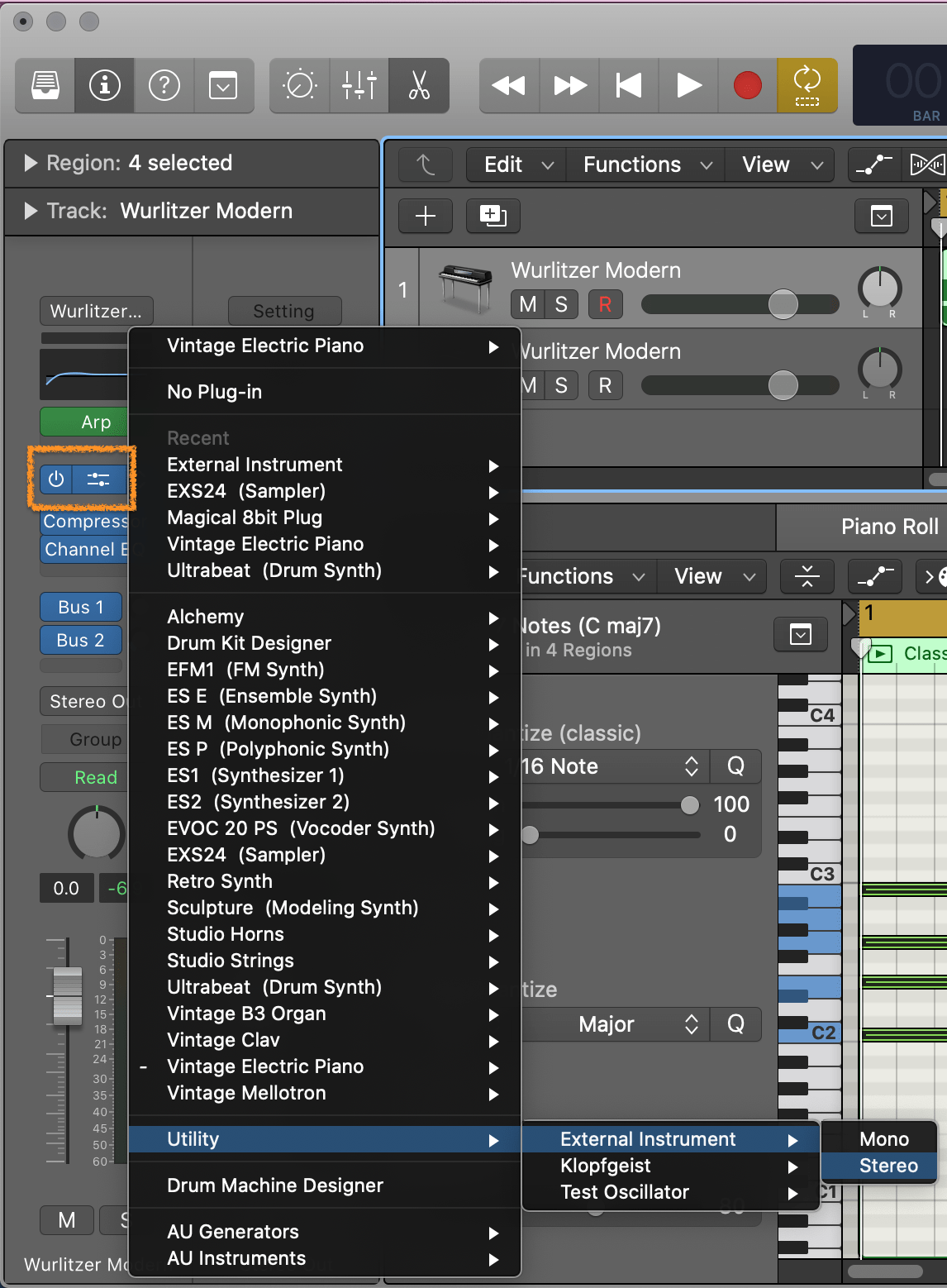947x1288 pixels.
Task: Click the first track's volume slider knob
Action: point(783,304)
